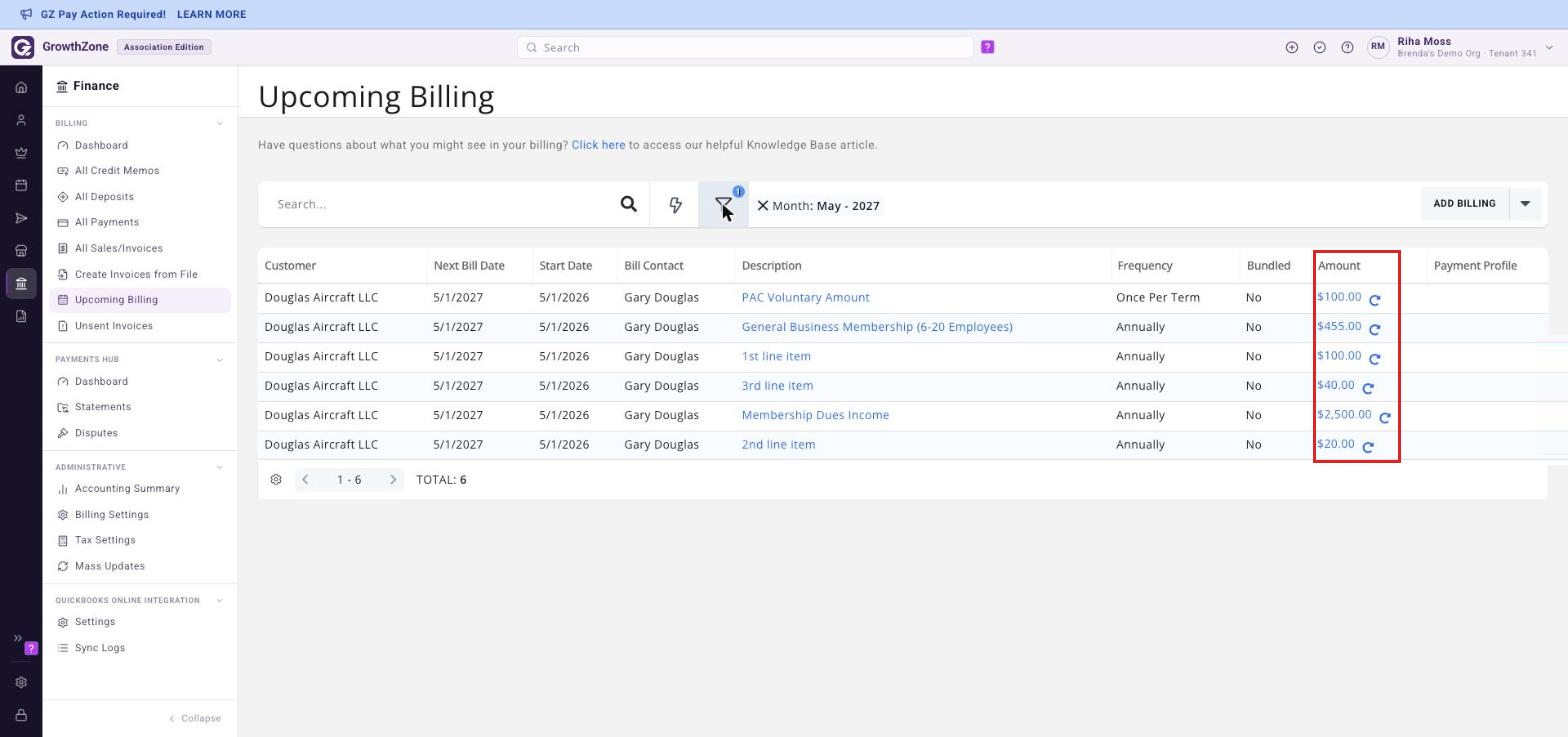Open the tasks checkmark icon in header
The height and width of the screenshot is (737, 1568).
pos(1320,47)
